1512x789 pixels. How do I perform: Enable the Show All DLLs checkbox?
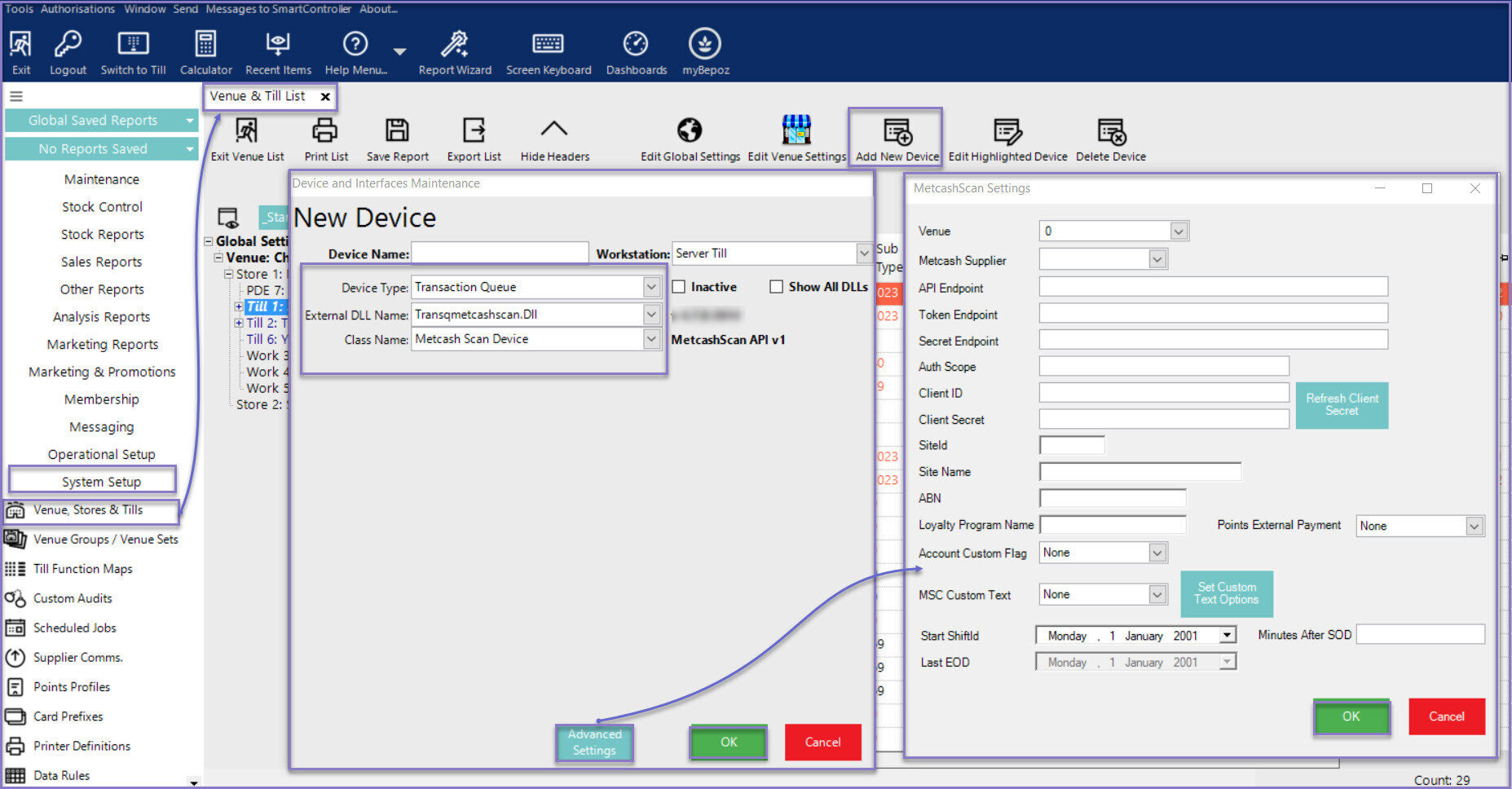(x=777, y=287)
